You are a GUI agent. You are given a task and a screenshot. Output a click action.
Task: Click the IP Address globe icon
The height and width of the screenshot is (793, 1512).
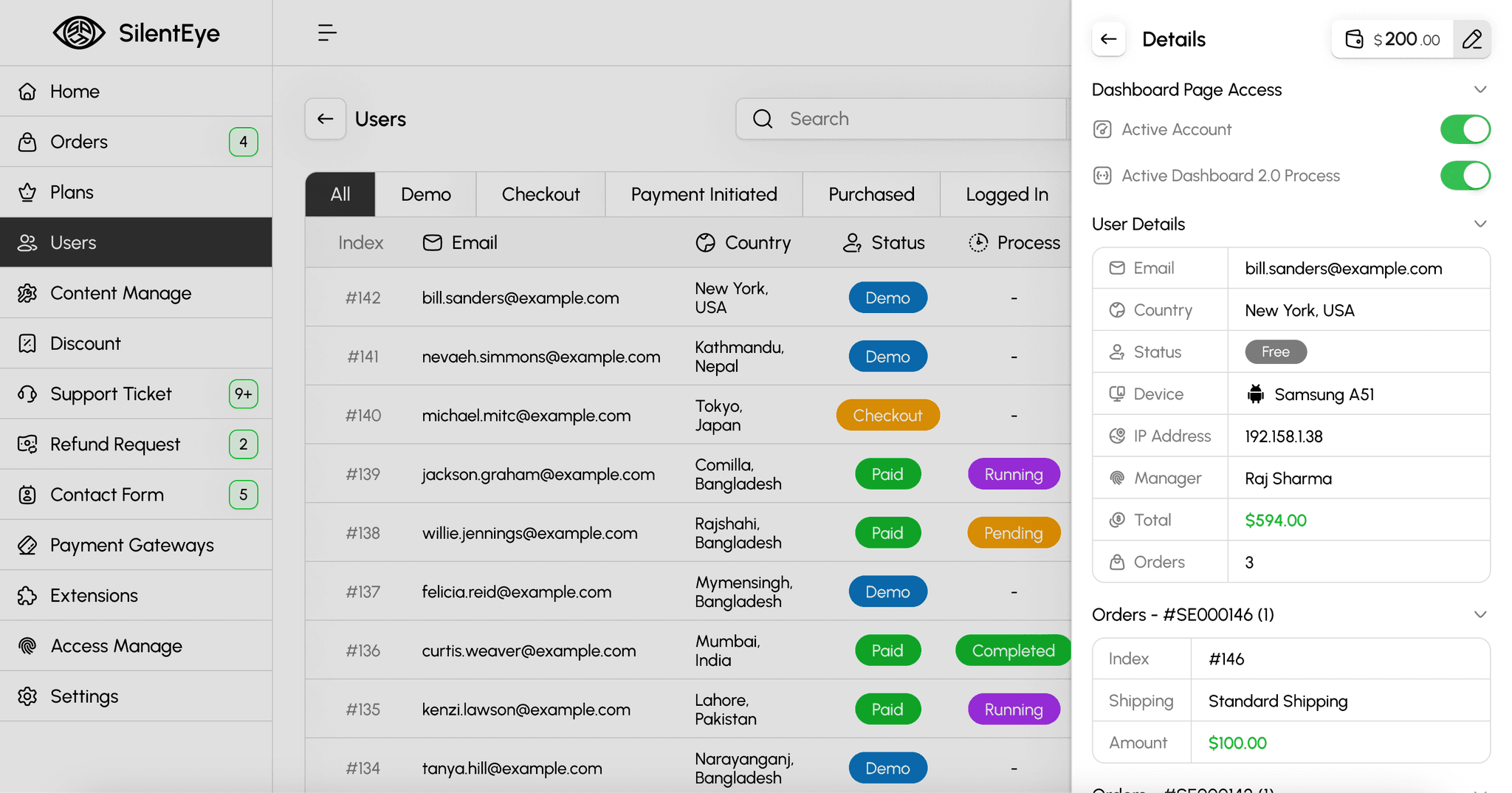(1117, 436)
